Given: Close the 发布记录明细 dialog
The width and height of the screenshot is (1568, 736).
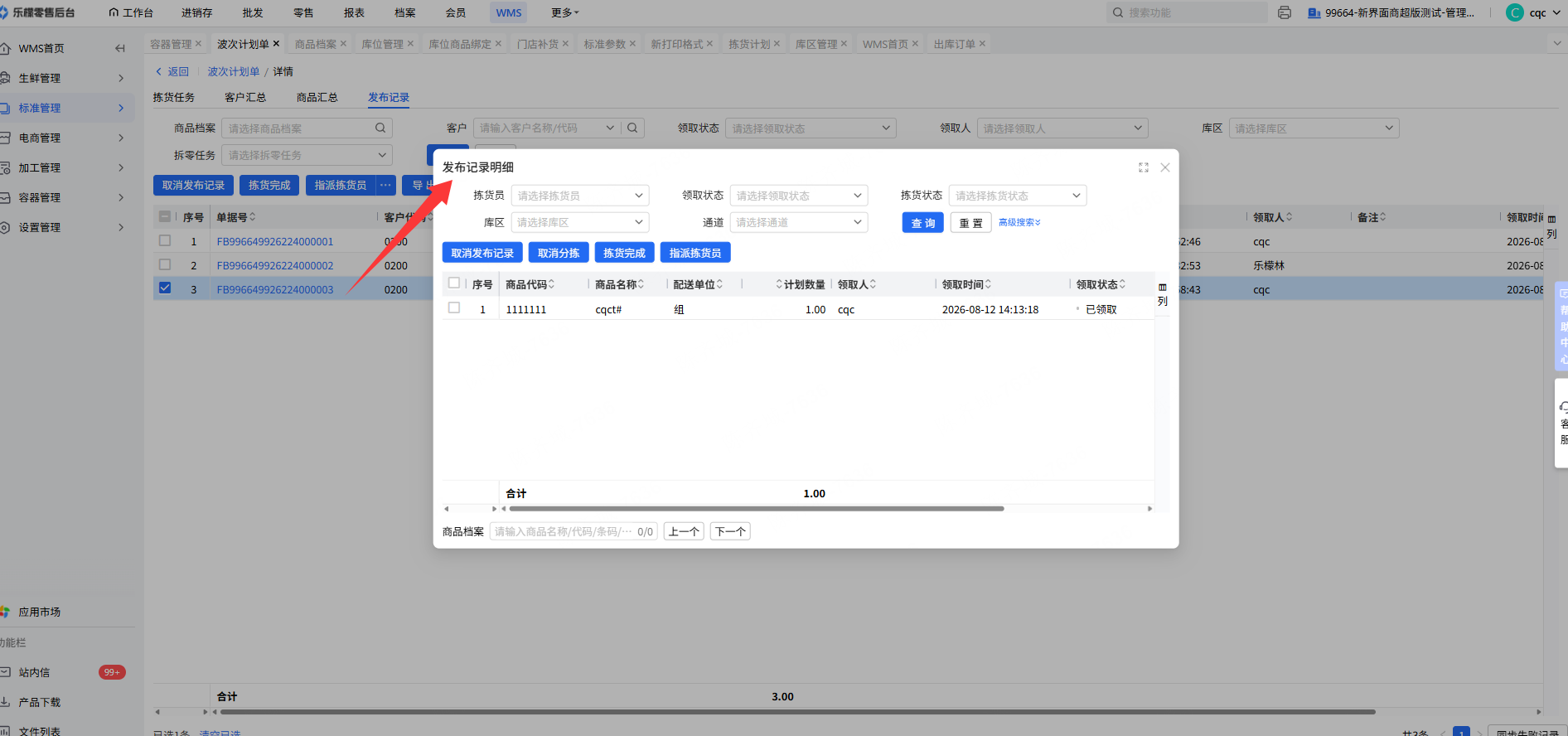Looking at the screenshot, I should coord(1165,167).
